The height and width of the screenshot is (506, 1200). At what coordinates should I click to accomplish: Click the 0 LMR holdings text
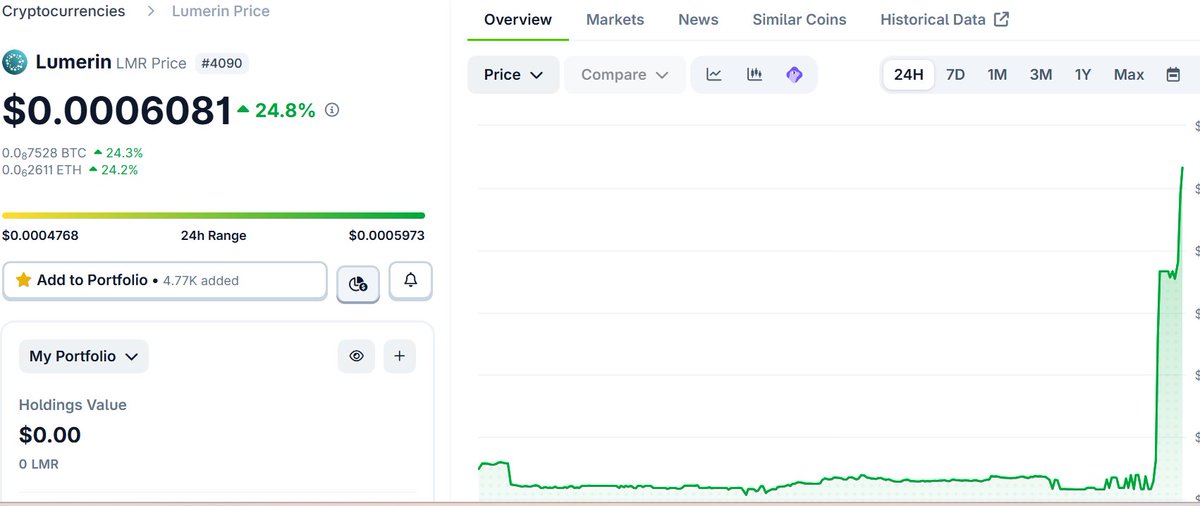point(39,464)
